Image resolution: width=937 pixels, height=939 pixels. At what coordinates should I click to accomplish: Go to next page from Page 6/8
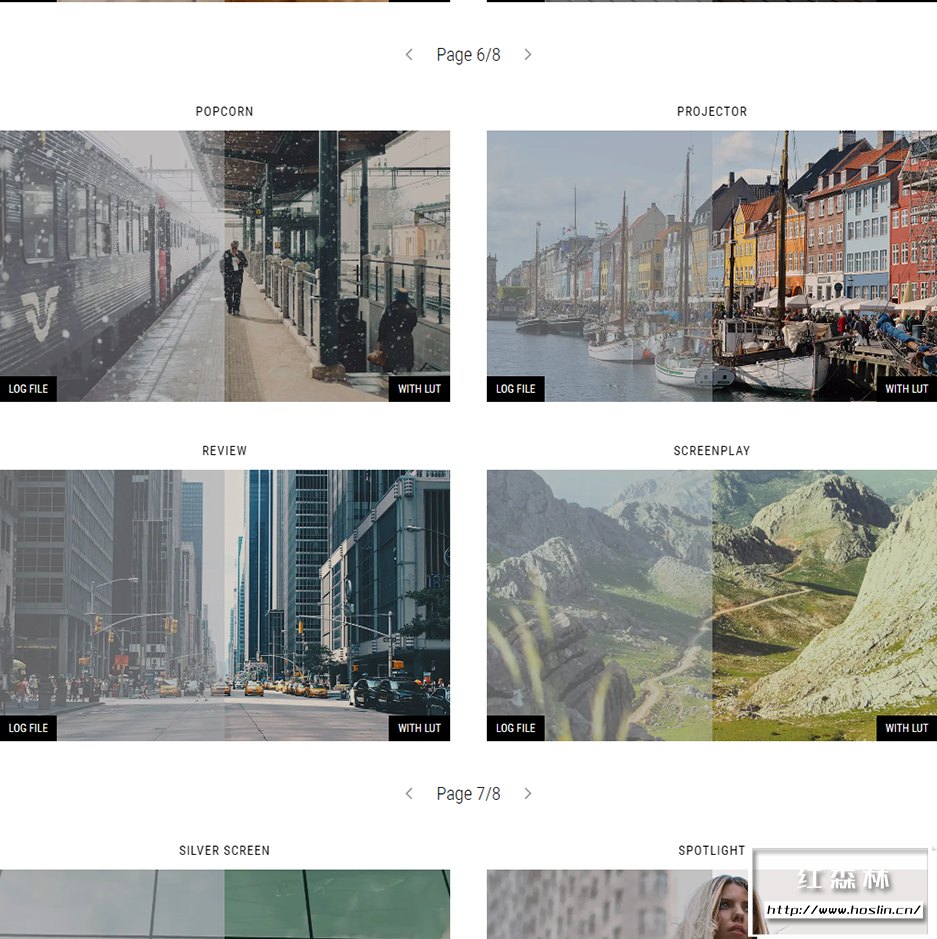click(527, 54)
